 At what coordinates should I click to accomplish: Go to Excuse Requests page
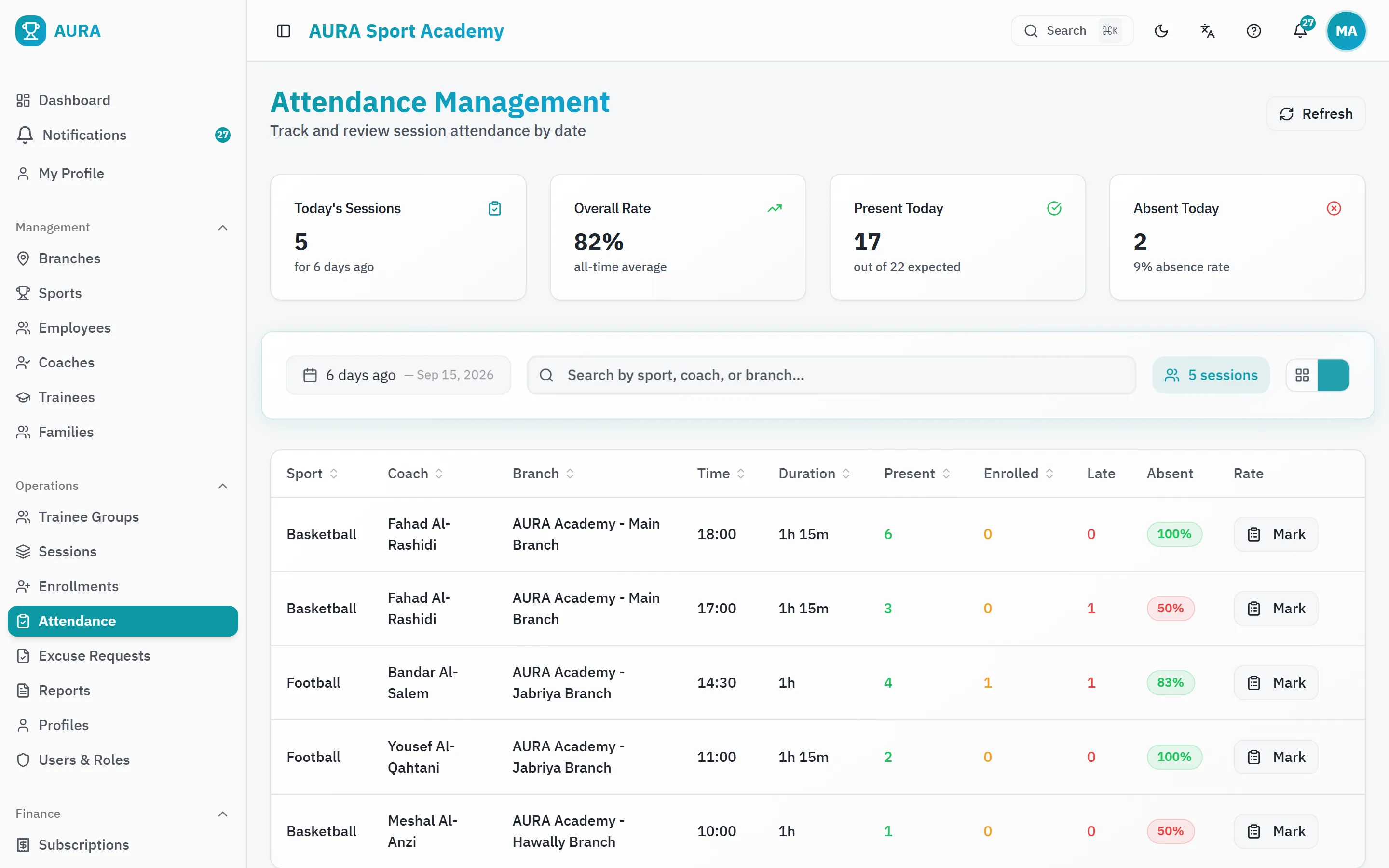pyautogui.click(x=123, y=656)
